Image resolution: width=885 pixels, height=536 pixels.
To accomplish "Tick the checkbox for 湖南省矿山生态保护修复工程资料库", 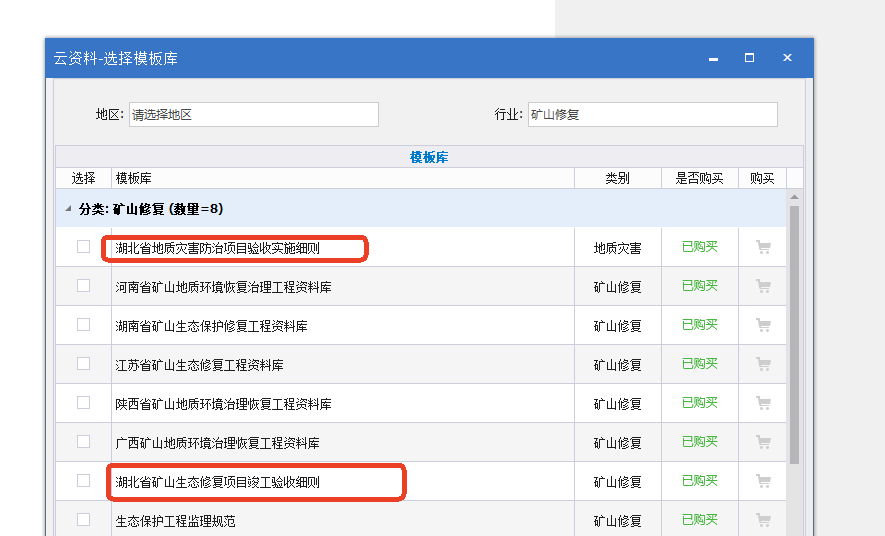I will pos(83,325).
